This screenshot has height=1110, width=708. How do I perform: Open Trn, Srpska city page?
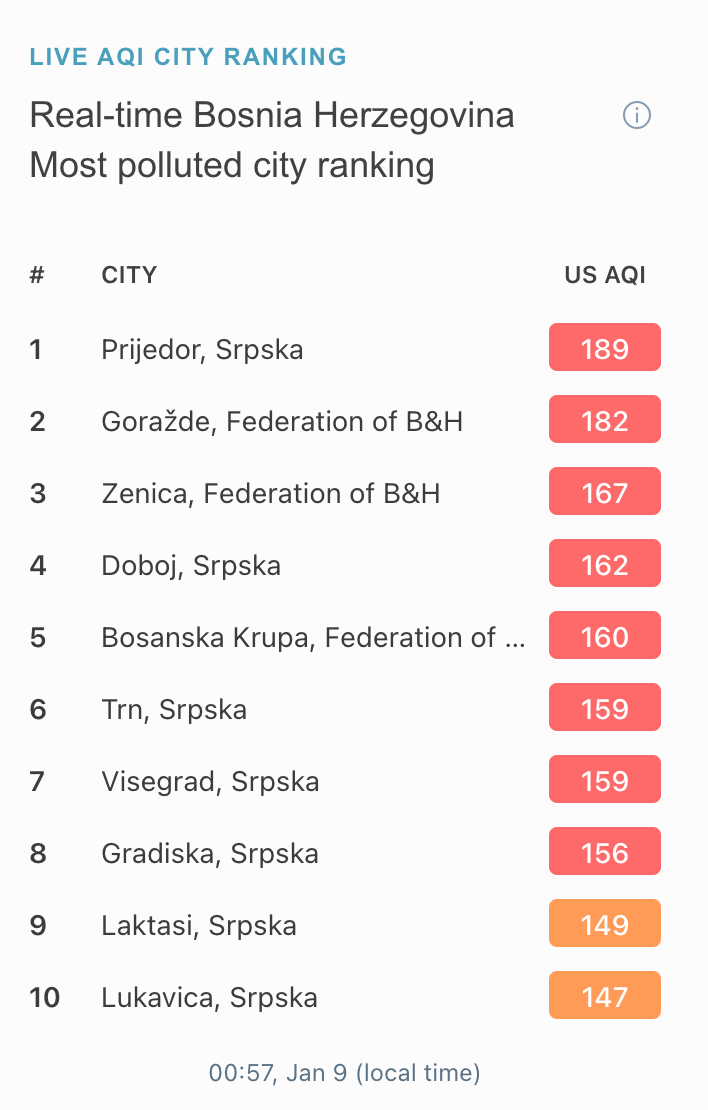click(174, 709)
